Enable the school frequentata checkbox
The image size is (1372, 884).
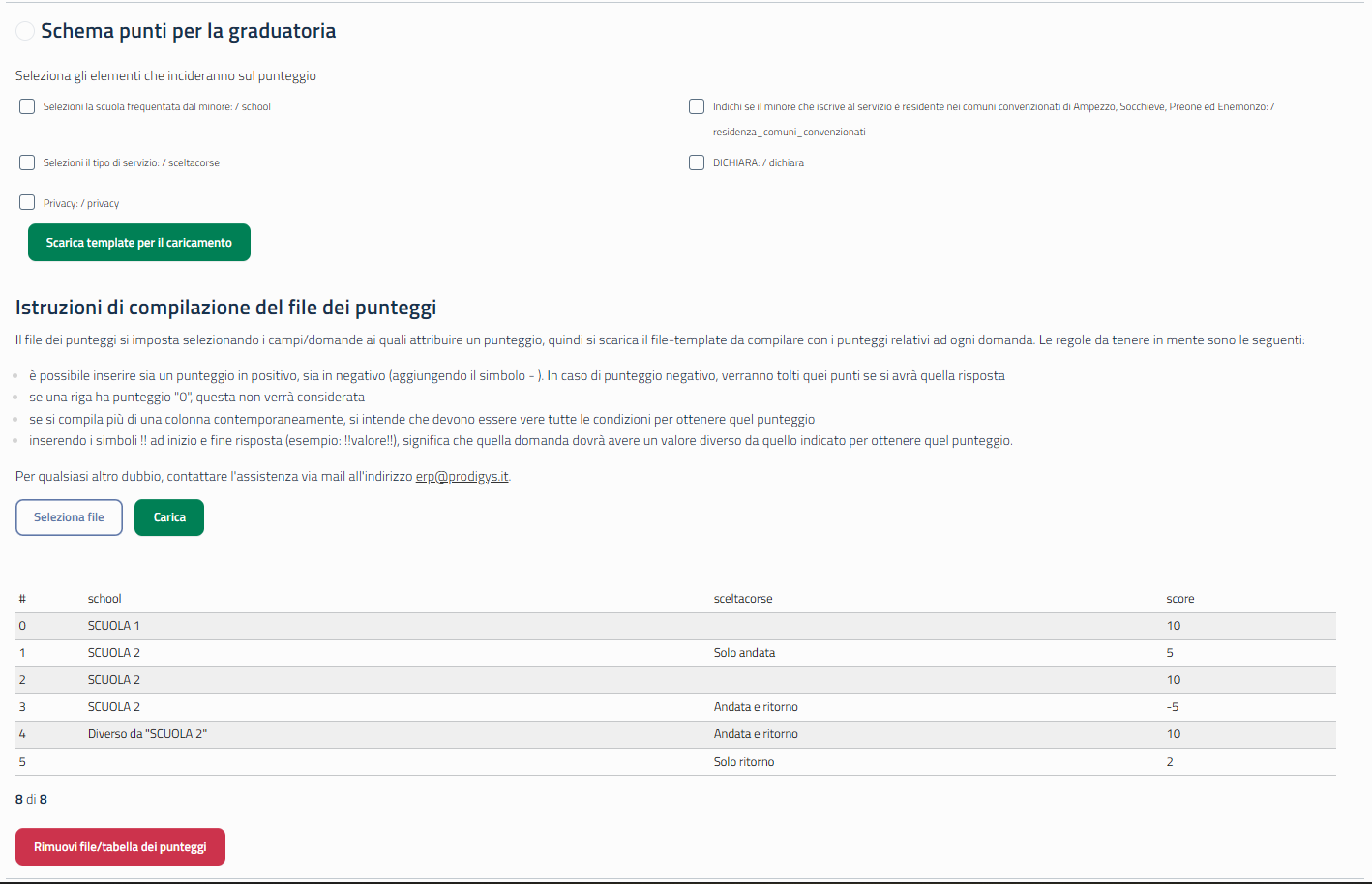(27, 106)
